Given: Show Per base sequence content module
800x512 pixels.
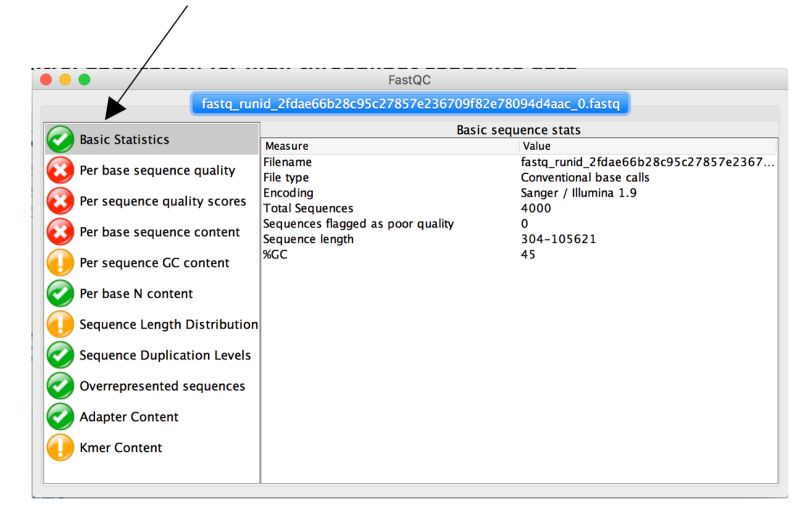Looking at the screenshot, I should click(152, 232).
